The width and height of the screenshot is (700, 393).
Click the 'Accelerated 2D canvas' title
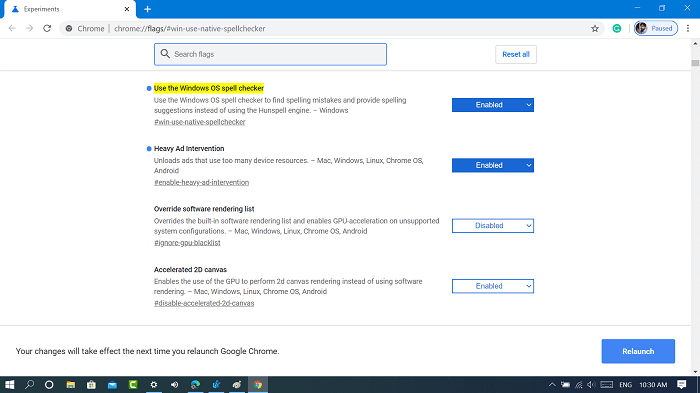pyautogui.click(x=190, y=269)
